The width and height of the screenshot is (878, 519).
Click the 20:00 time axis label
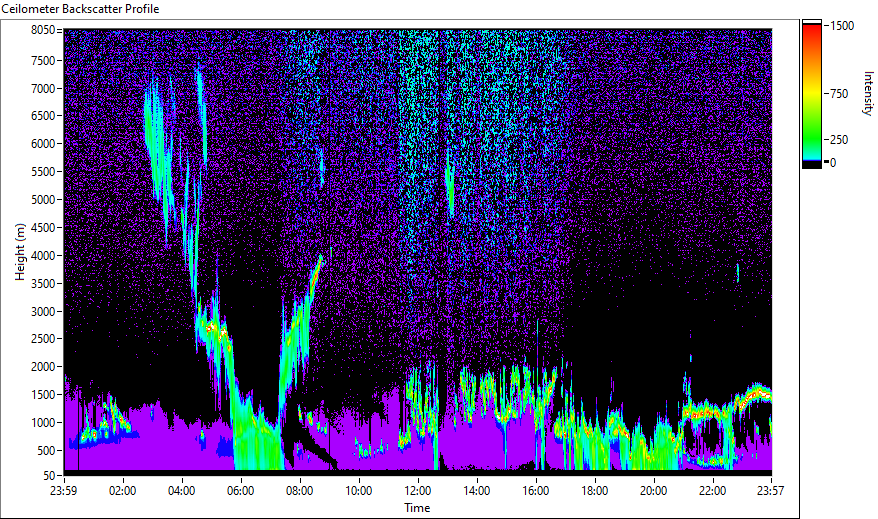(x=653, y=491)
